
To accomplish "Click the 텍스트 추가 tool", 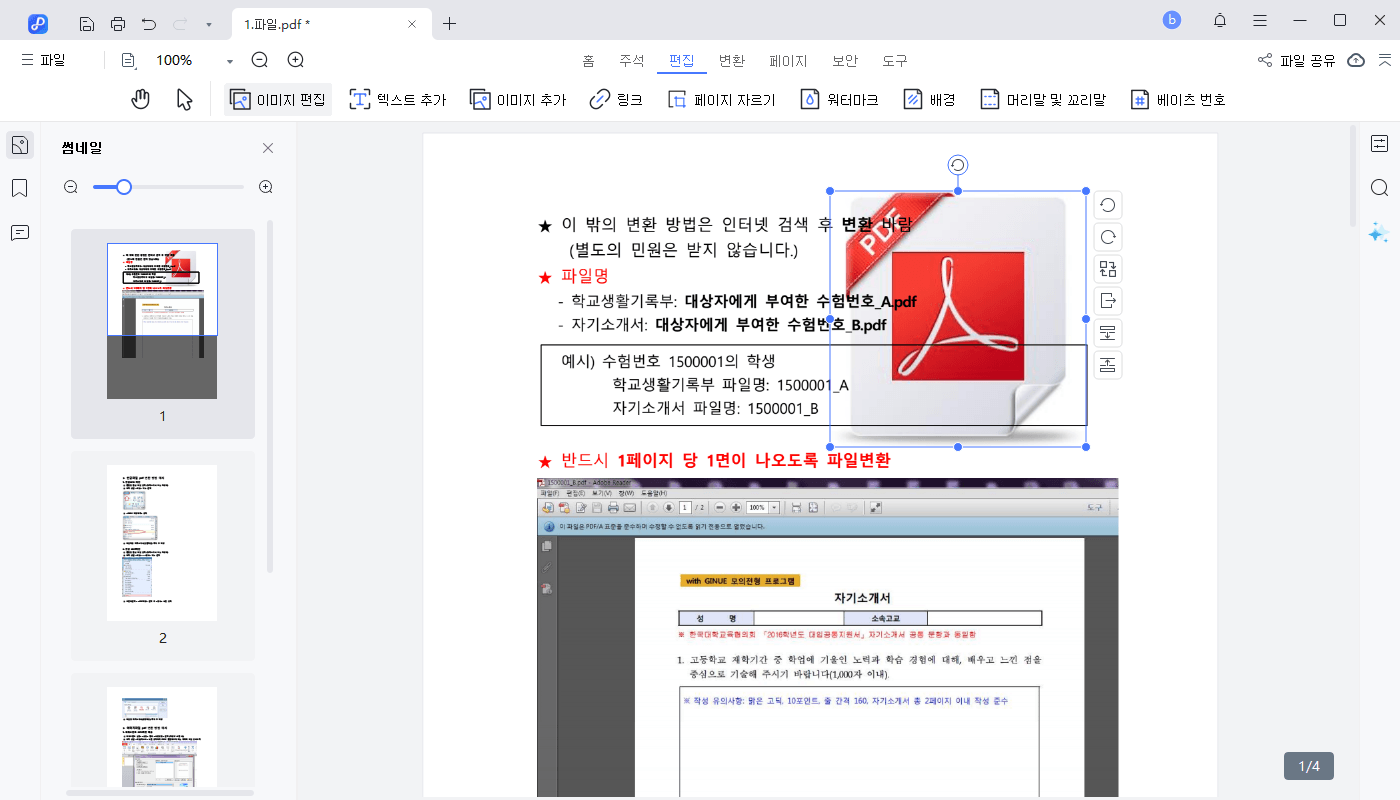I will [397, 99].
